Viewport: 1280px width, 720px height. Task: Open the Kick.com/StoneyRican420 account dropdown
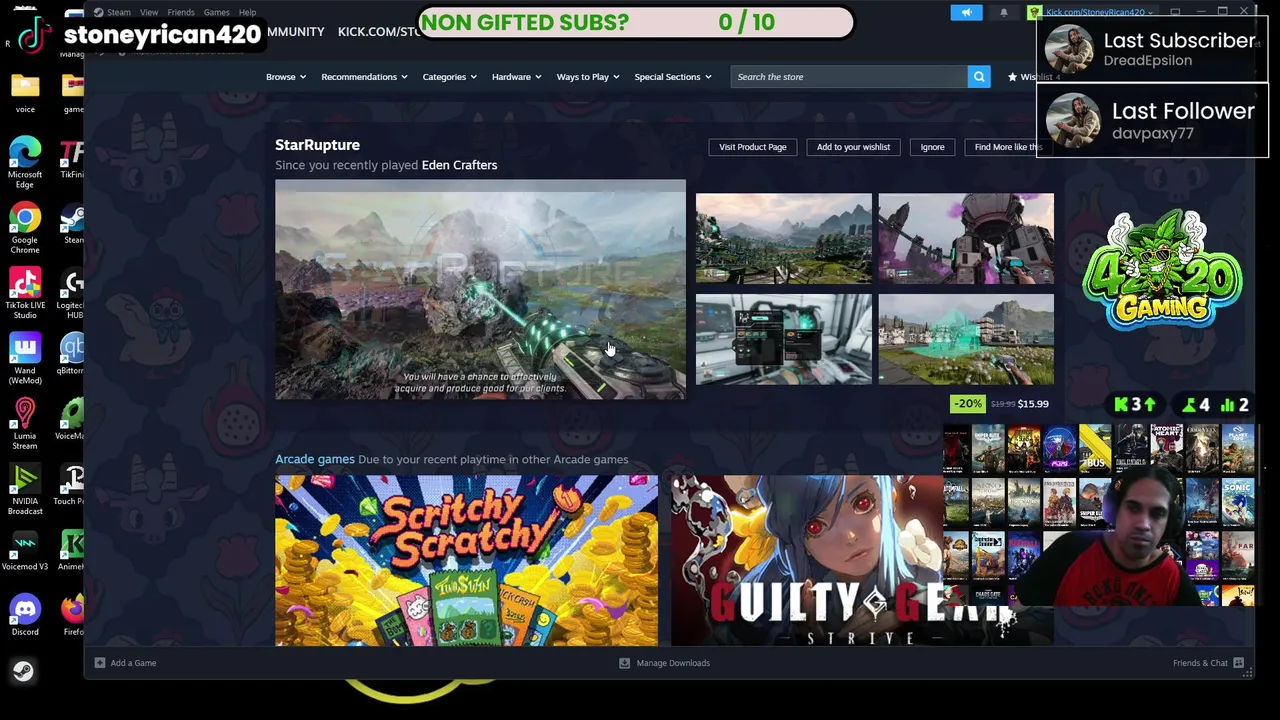[1100, 12]
